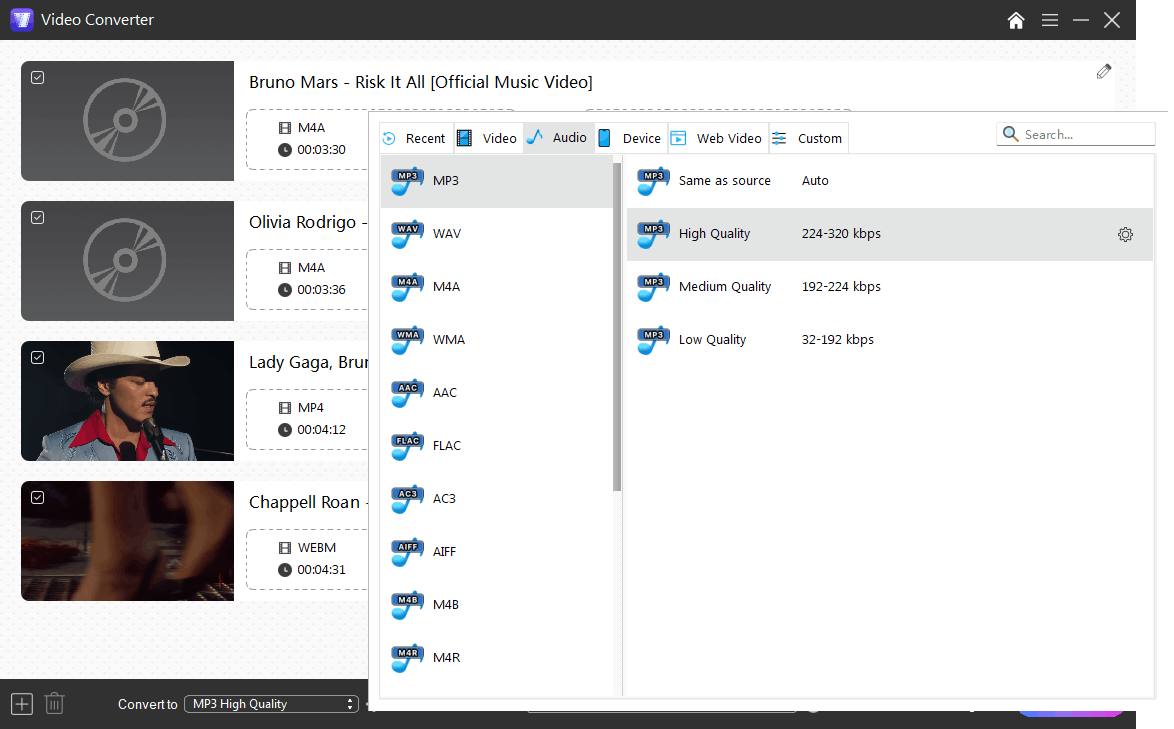Edit the Bruno Mars title with pencil
This screenshot has height=729, width=1174.
(x=1104, y=72)
